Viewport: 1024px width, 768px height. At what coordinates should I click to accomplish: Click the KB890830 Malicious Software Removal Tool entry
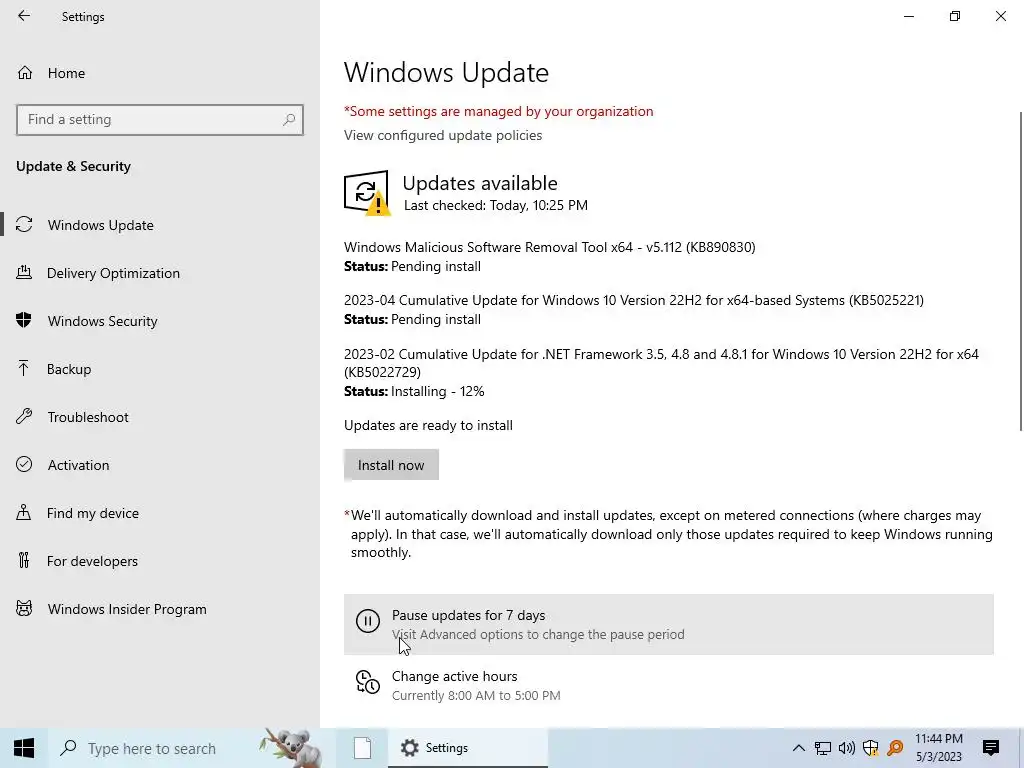(549, 248)
